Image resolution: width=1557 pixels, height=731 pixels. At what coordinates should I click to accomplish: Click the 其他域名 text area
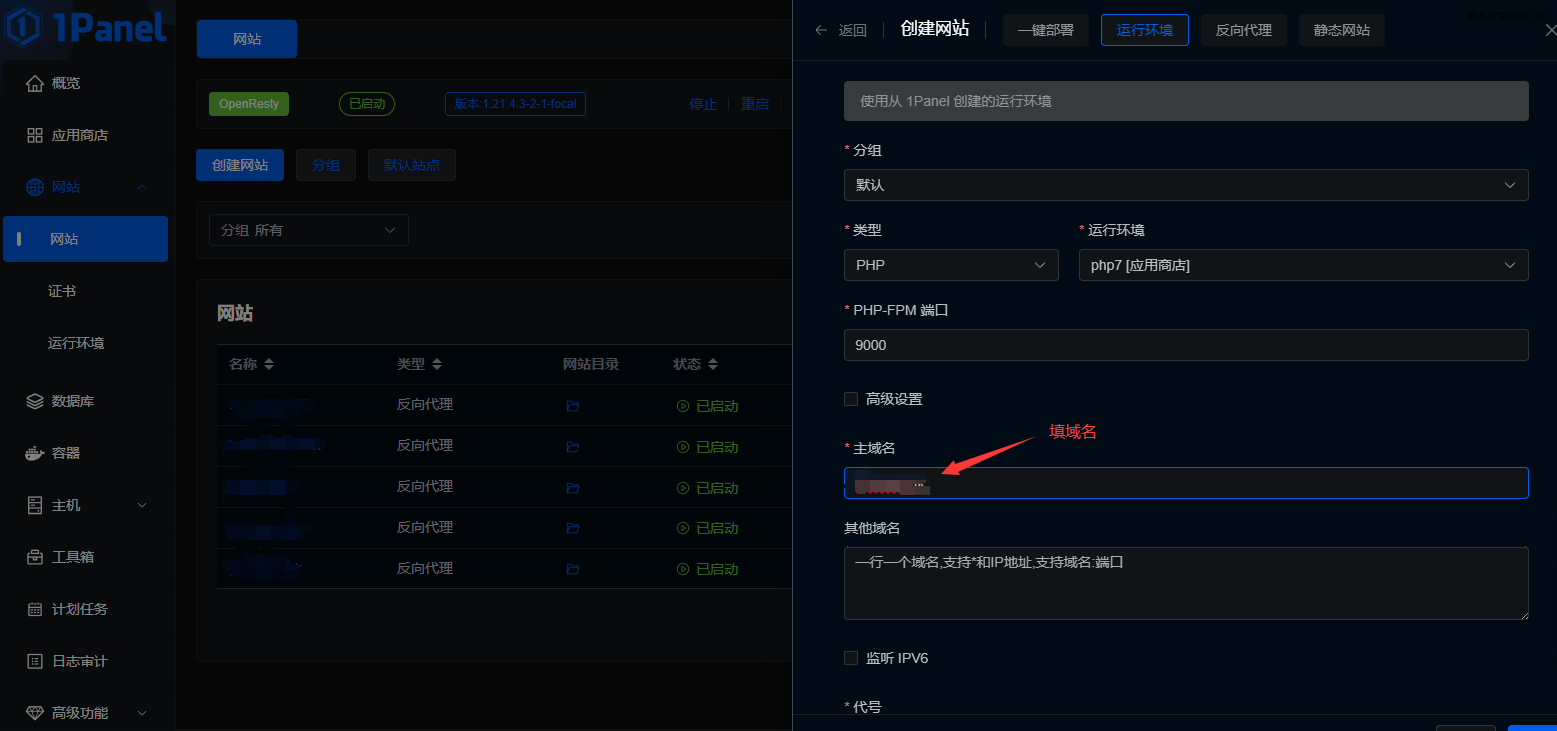tap(1186, 583)
